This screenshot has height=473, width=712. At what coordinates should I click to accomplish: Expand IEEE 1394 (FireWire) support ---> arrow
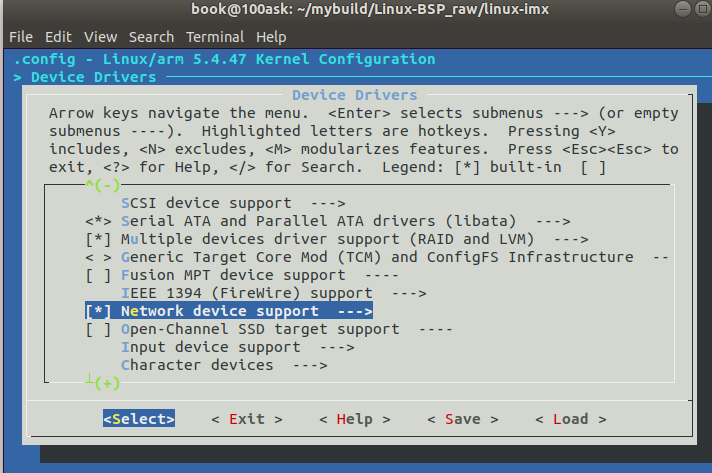point(409,293)
